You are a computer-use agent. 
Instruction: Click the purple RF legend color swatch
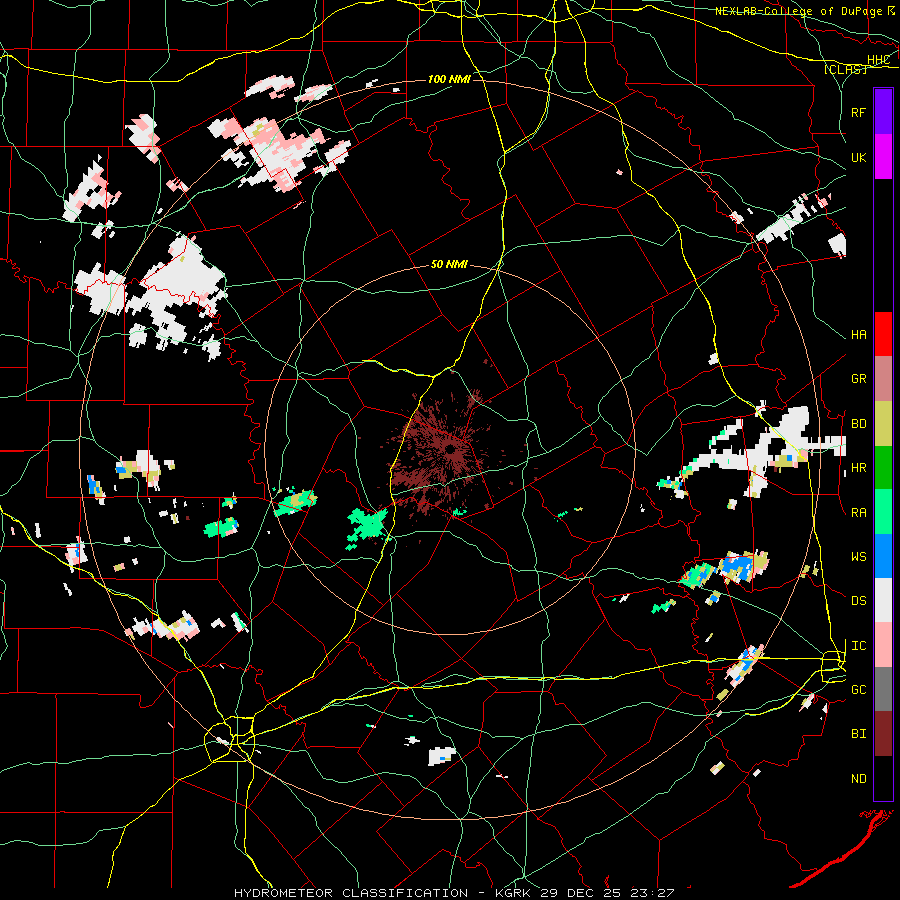883,112
